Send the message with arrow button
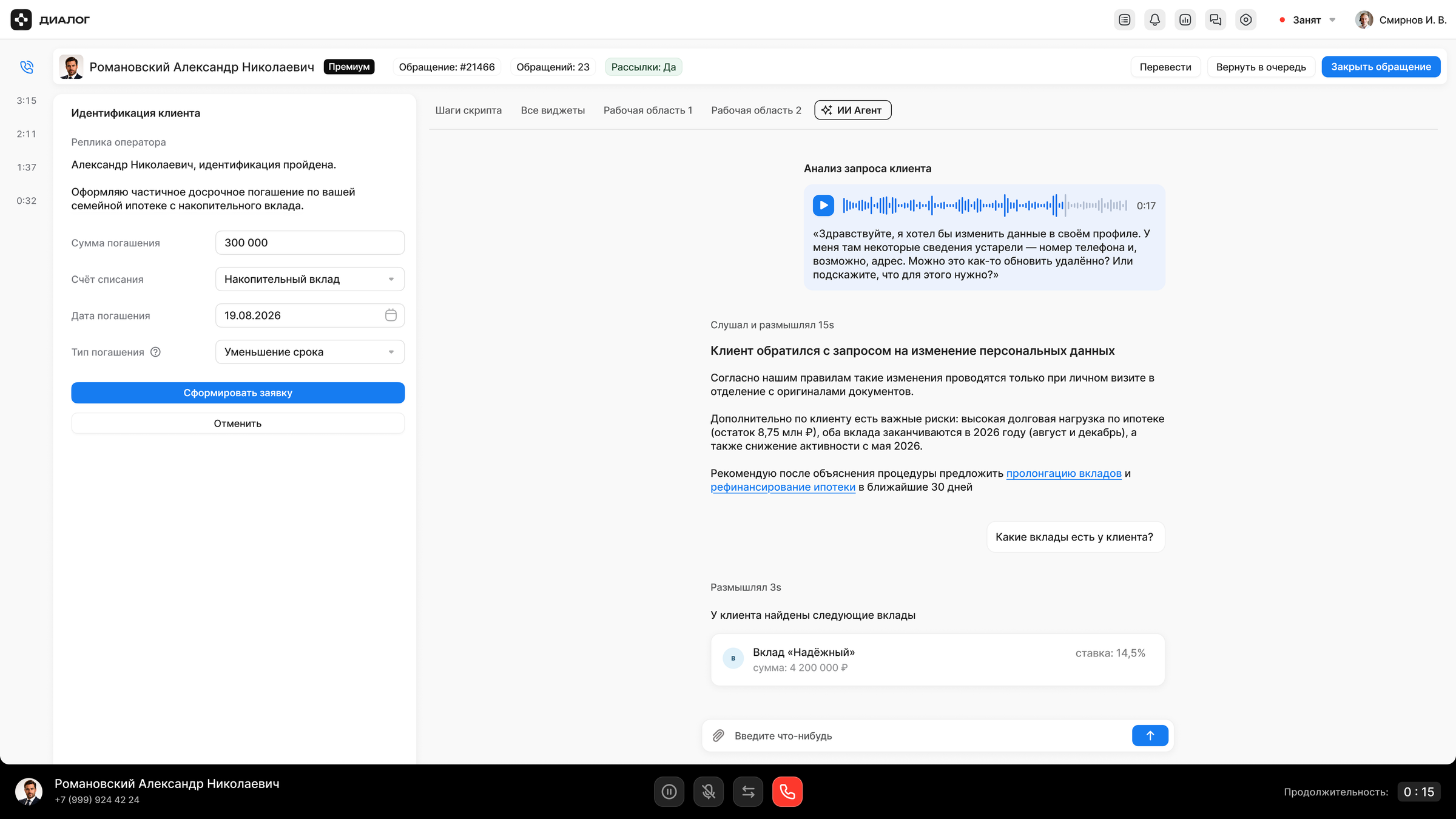Viewport: 1456px width, 819px height. (x=1150, y=735)
